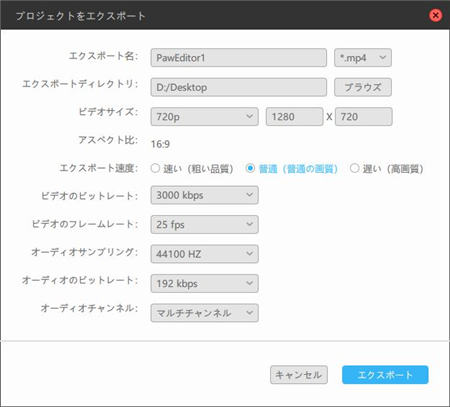Open the マルチチャンネル audio channel dropdown
The height and width of the screenshot is (407, 450).
tap(204, 313)
